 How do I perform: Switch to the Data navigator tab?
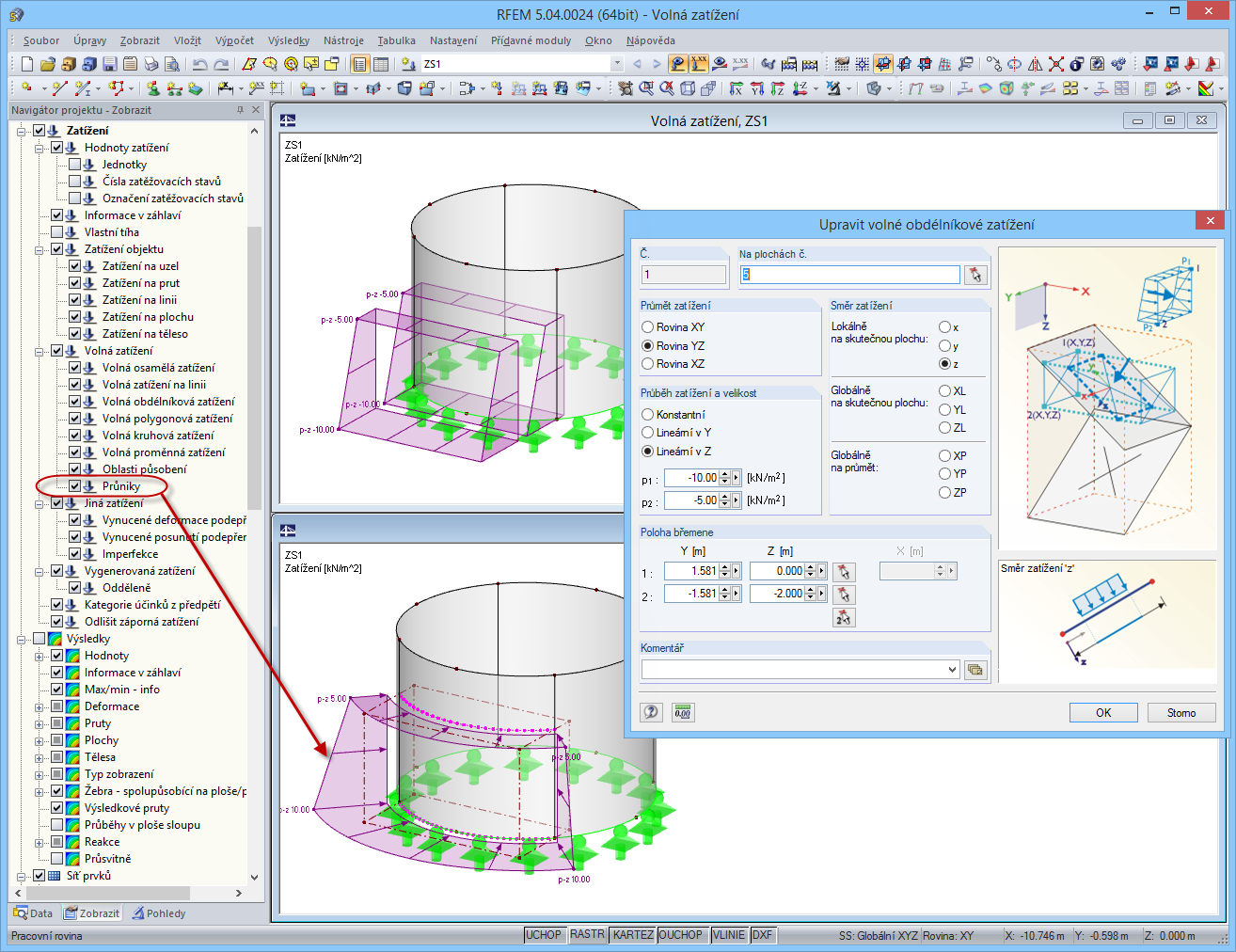click(x=34, y=912)
